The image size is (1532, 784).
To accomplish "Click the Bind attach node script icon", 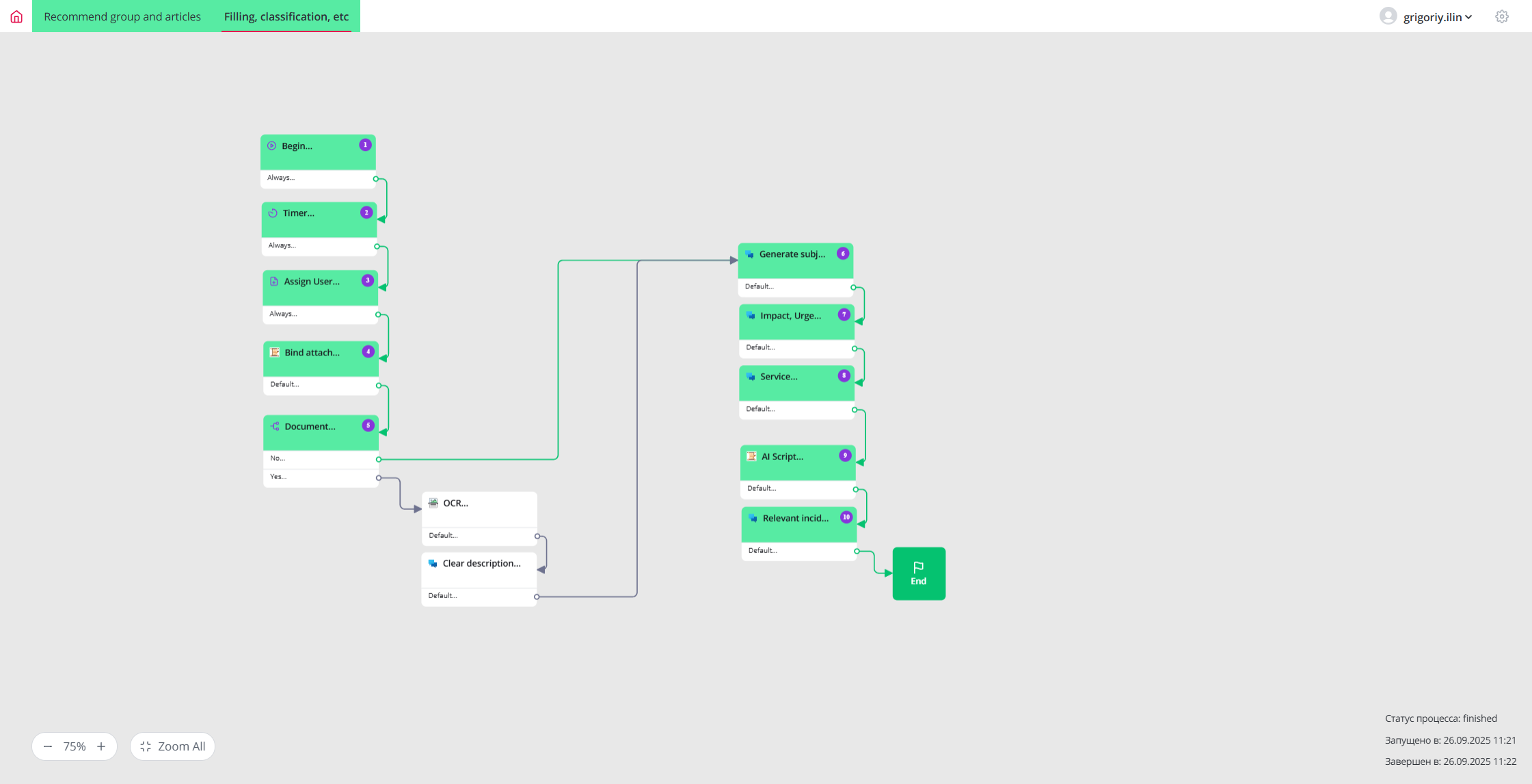I will pyautogui.click(x=275, y=353).
